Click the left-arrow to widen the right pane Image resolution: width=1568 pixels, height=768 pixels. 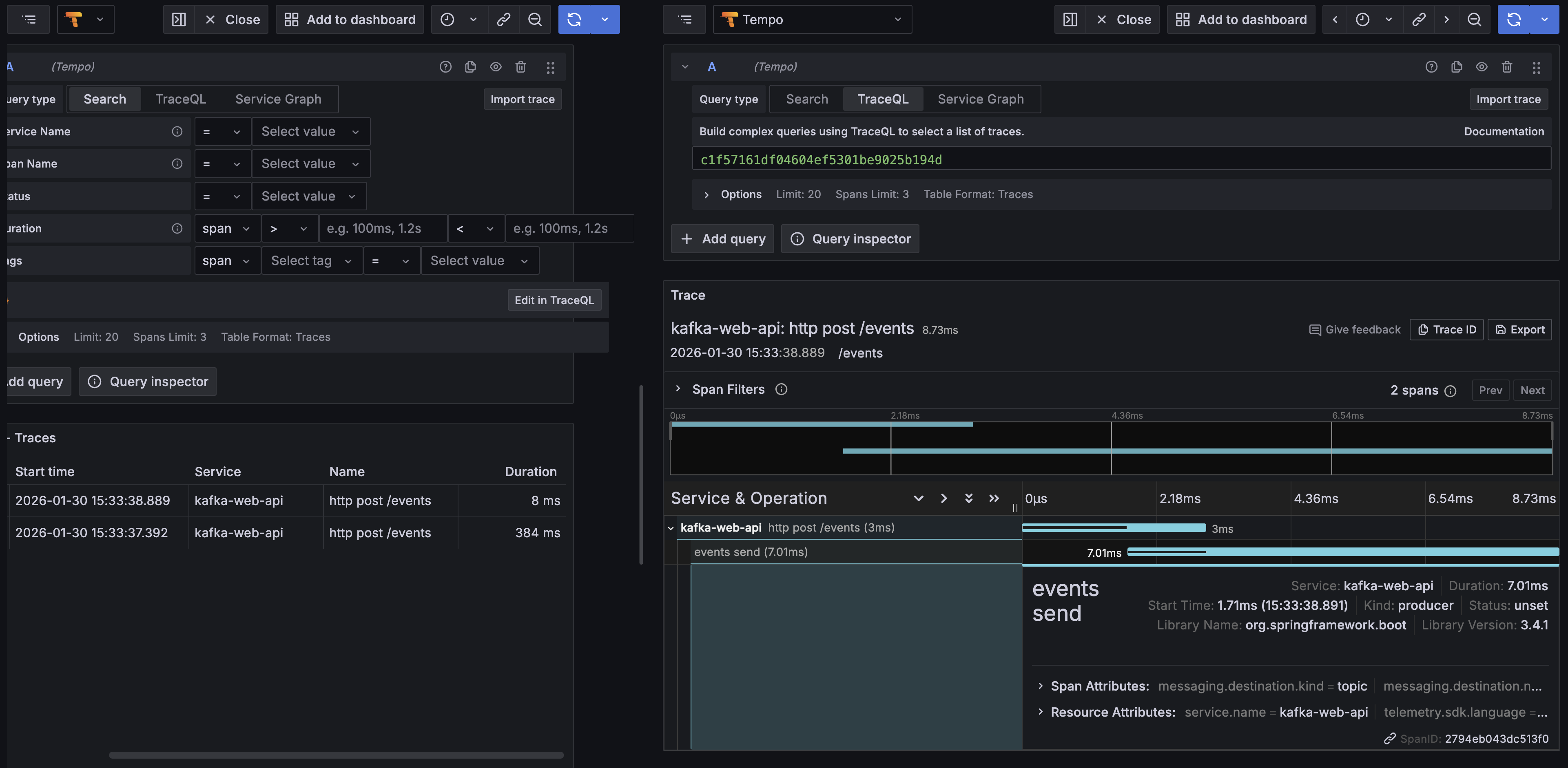tap(1334, 19)
